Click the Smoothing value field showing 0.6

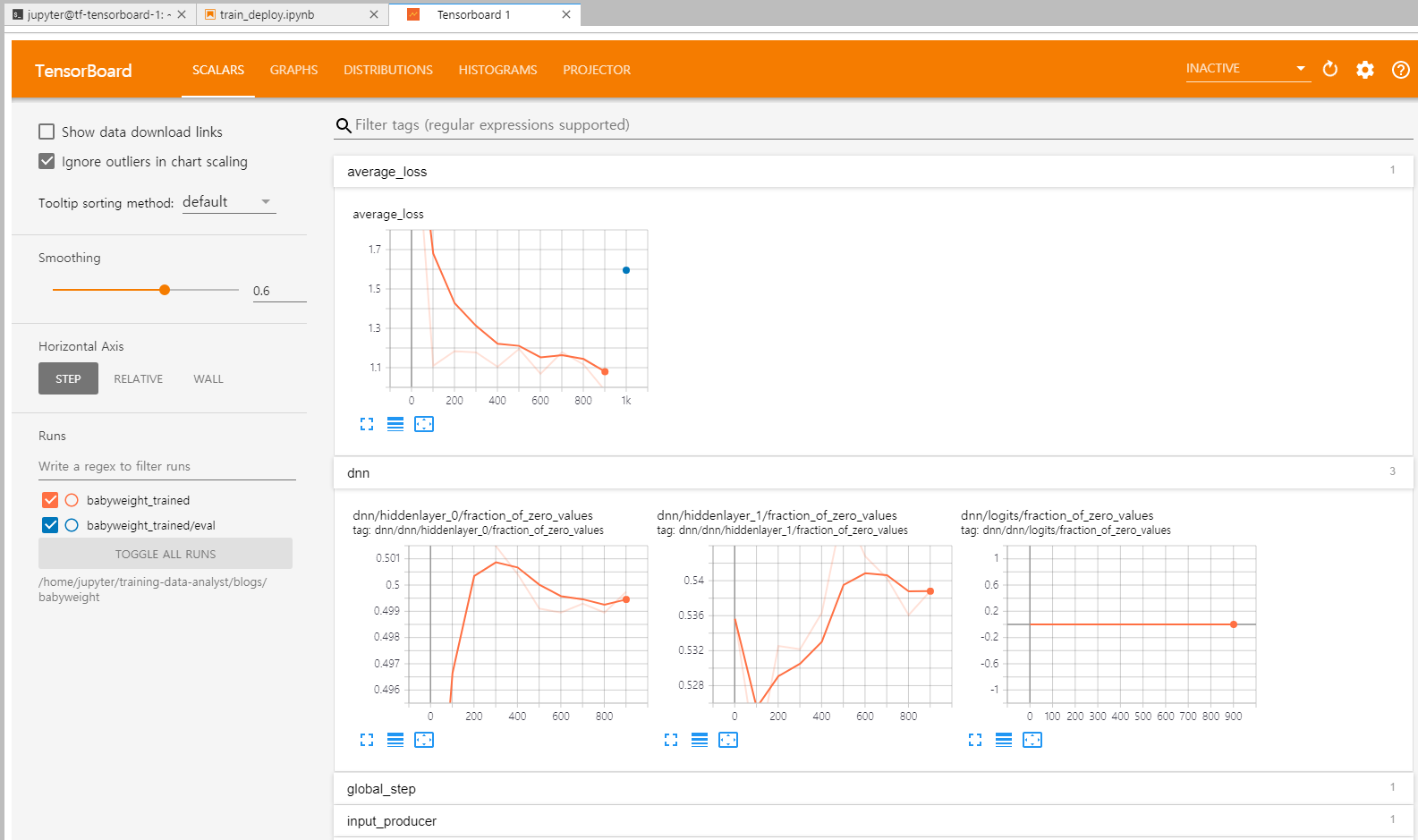click(279, 291)
